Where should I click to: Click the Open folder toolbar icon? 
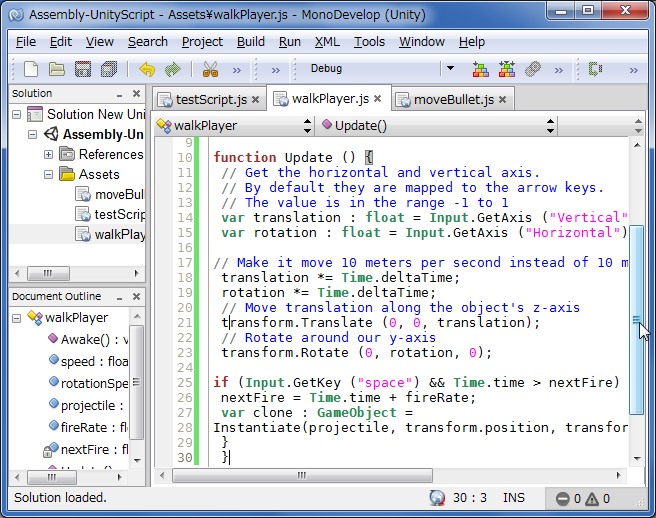coord(57,69)
